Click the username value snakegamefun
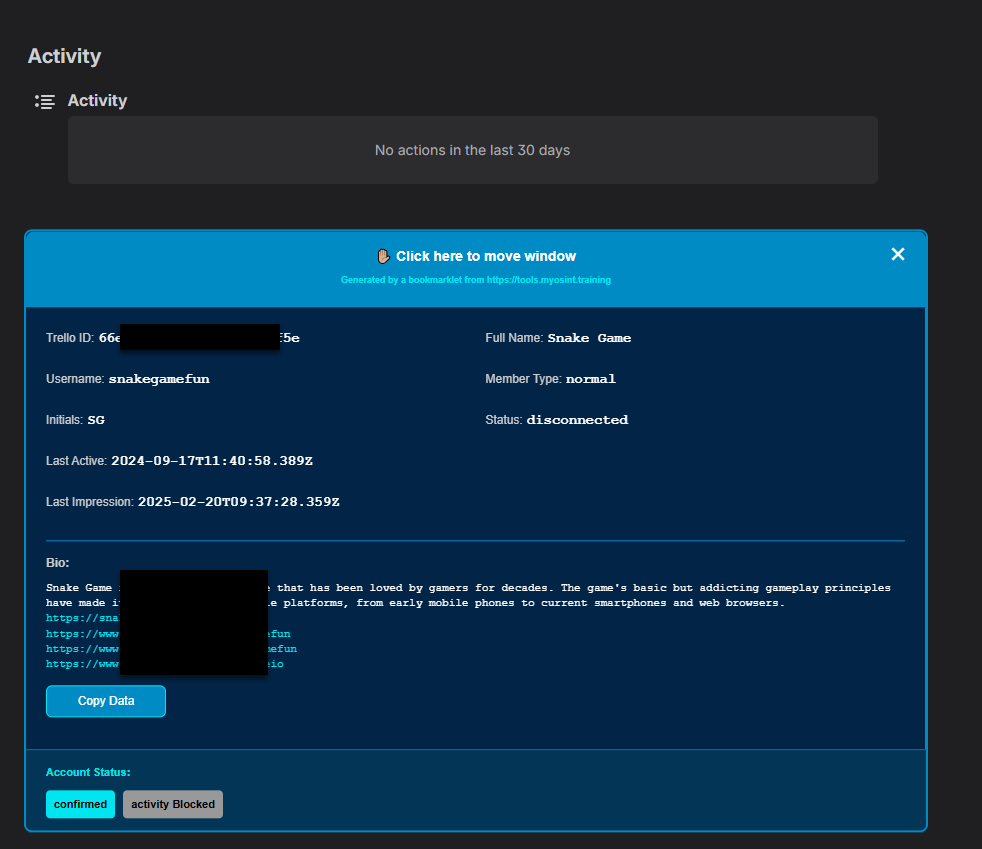The height and width of the screenshot is (849, 982). coord(159,379)
